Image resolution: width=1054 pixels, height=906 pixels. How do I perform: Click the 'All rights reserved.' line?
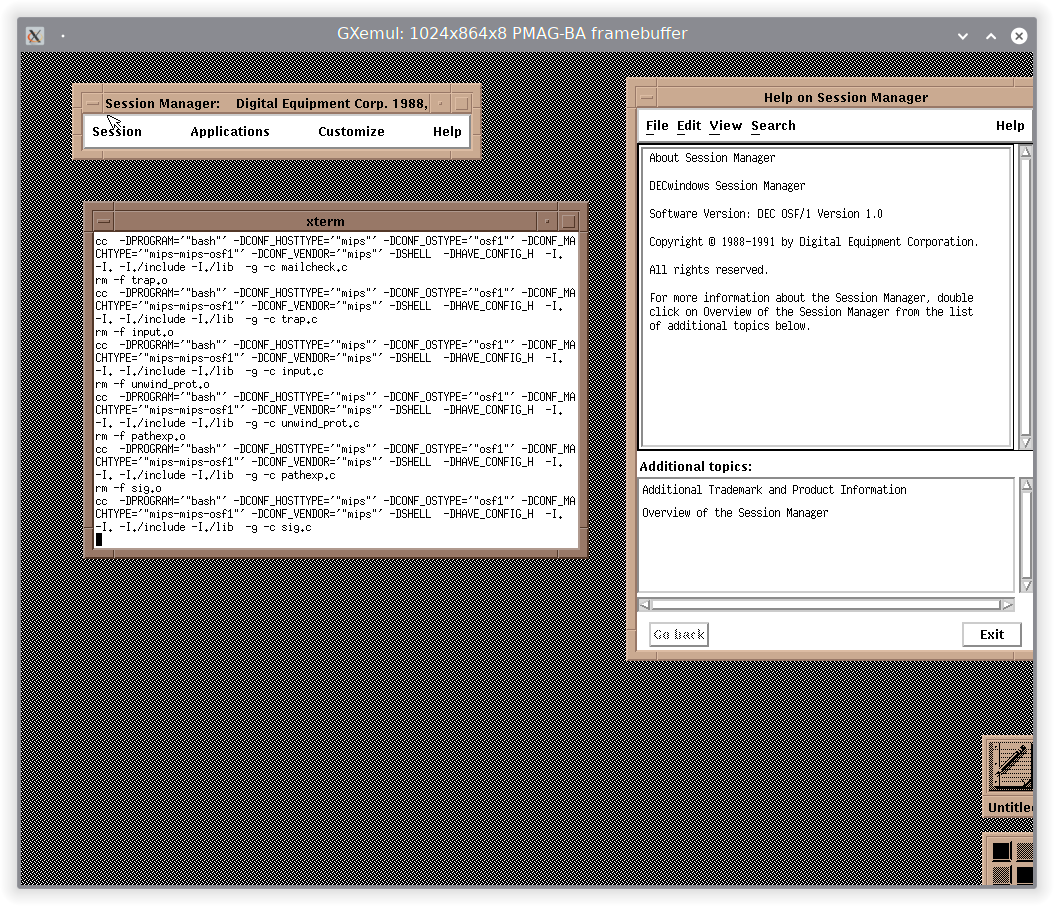(708, 270)
